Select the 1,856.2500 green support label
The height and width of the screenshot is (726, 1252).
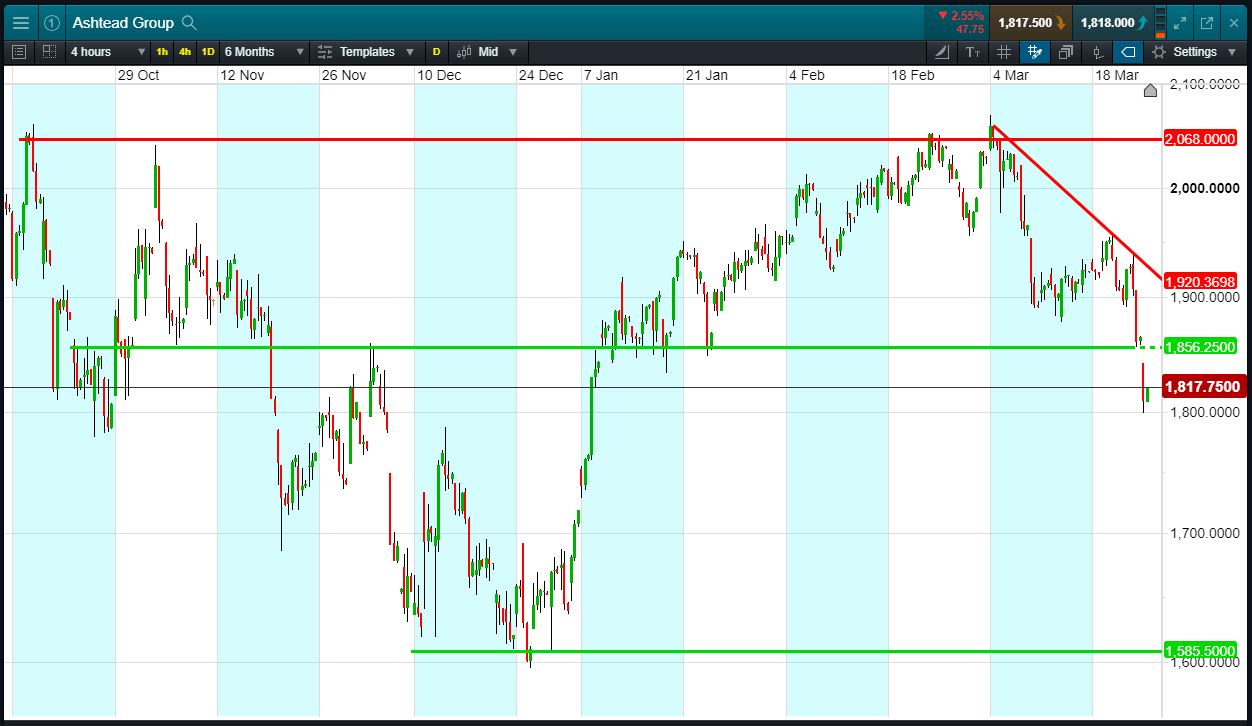[1201, 347]
